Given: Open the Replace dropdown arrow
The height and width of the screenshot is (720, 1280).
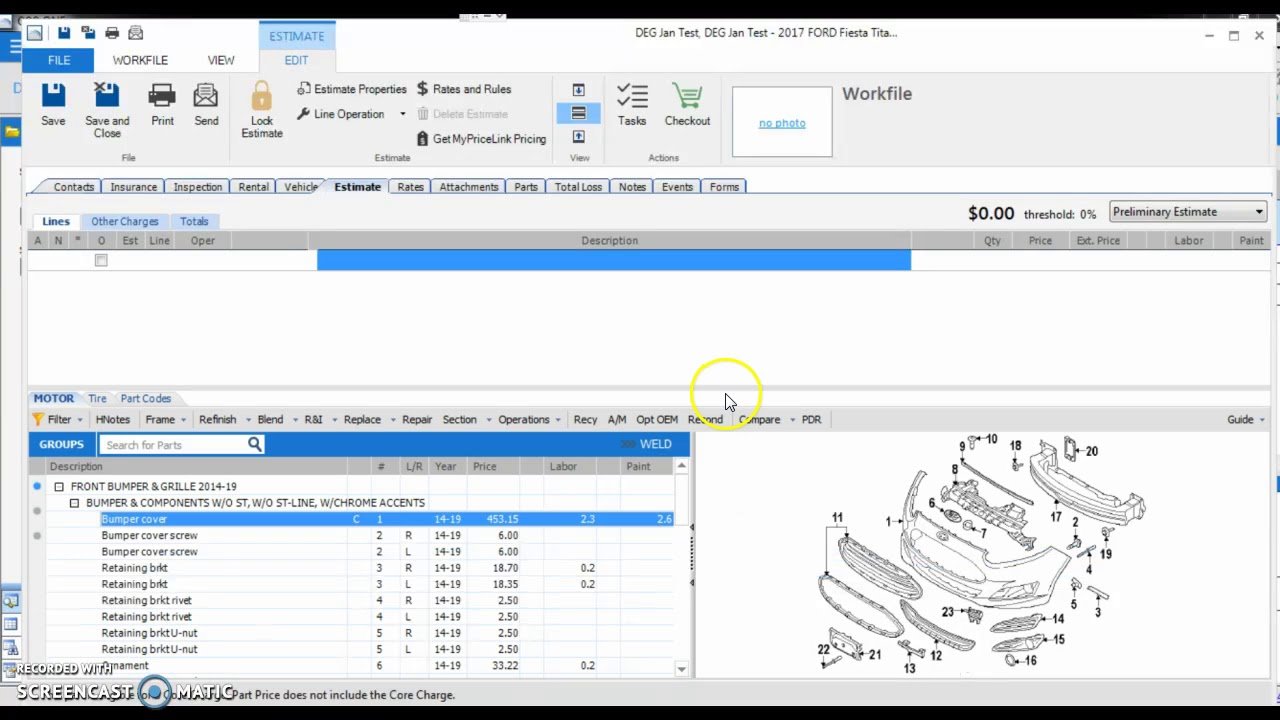Looking at the screenshot, I should tap(392, 420).
